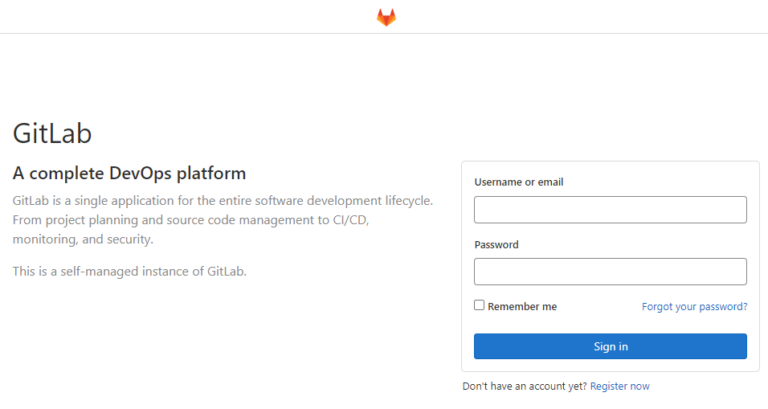
Task: Open the Forgot your password? link
Action: click(x=695, y=307)
